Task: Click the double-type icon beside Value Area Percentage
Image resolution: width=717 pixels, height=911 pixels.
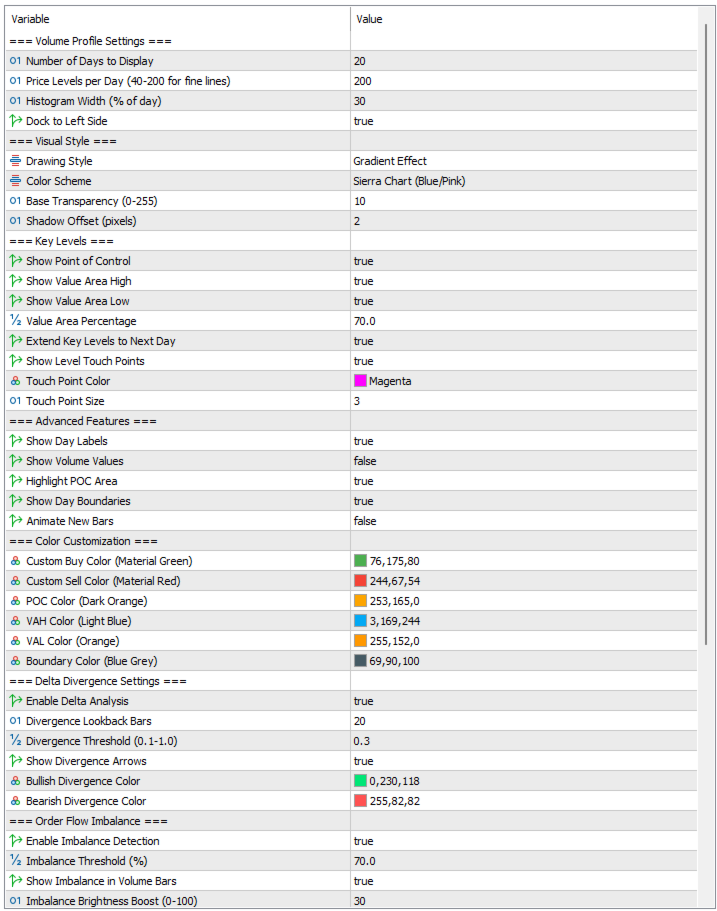Action: [15, 321]
